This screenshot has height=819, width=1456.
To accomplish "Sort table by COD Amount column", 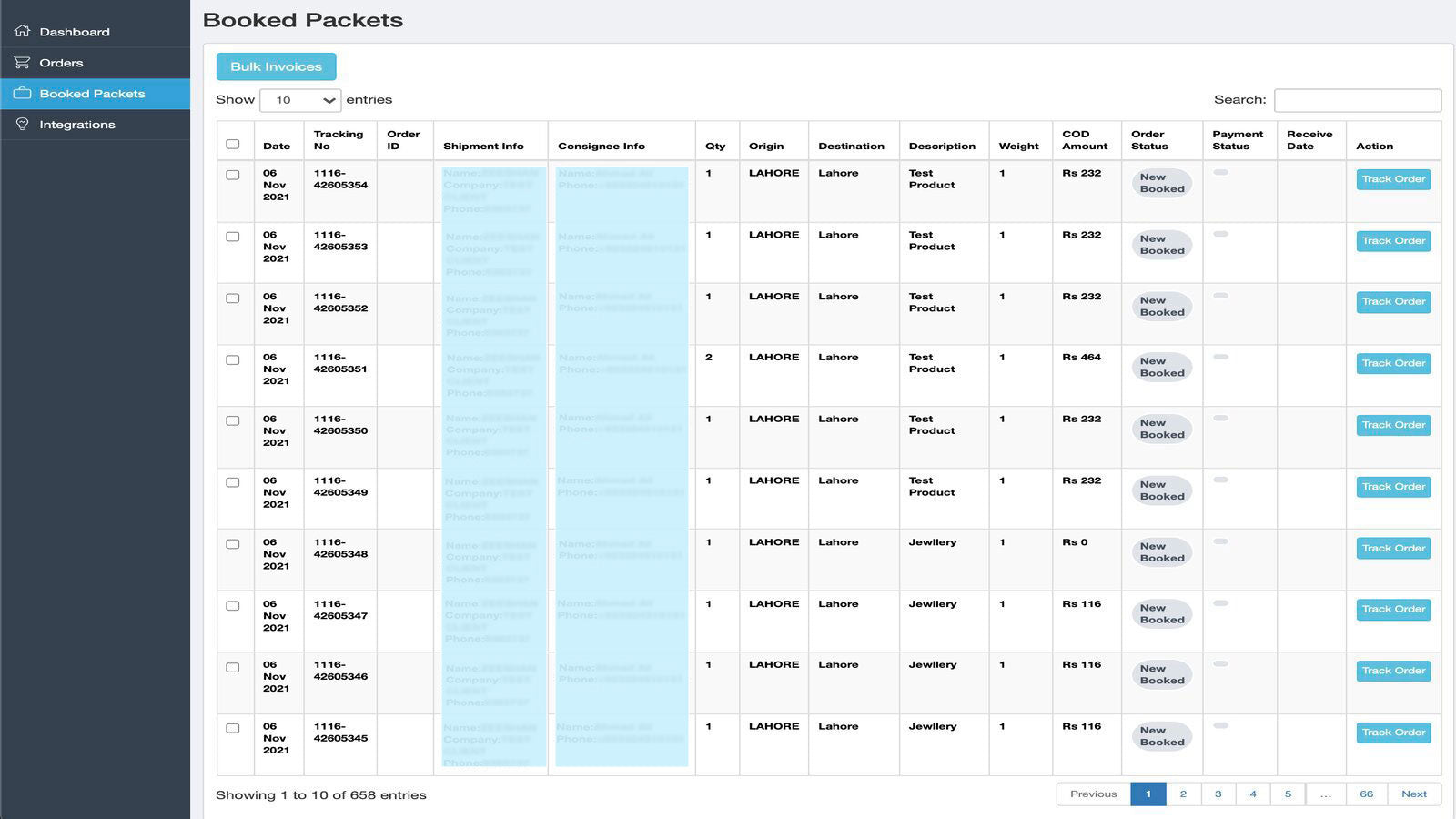I will pyautogui.click(x=1085, y=140).
